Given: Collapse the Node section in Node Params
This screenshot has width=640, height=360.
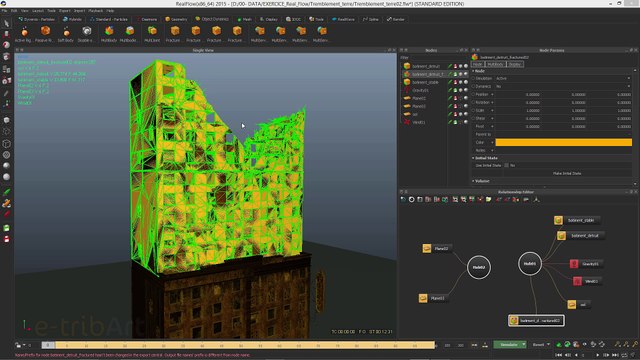Looking at the screenshot, I should coord(473,71).
